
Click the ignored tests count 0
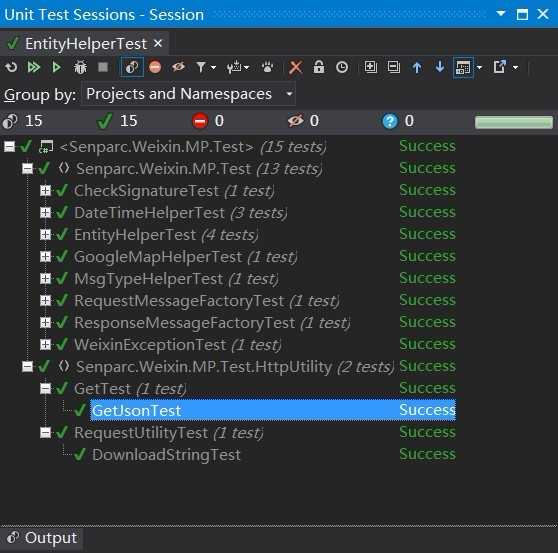point(314,121)
